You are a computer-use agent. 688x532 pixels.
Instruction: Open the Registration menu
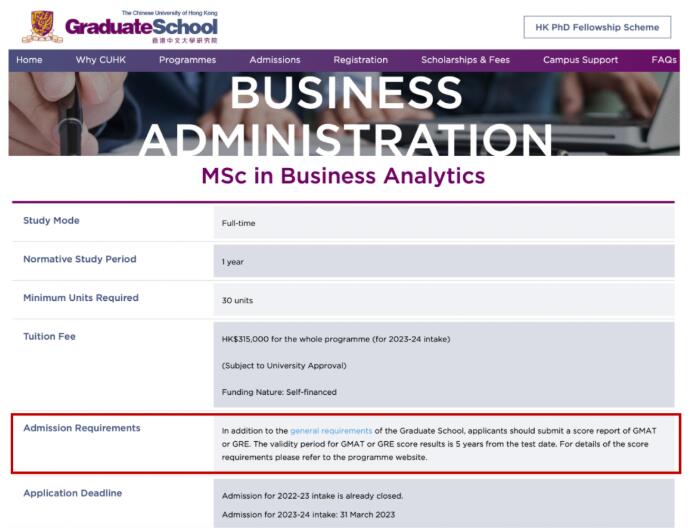(x=360, y=60)
